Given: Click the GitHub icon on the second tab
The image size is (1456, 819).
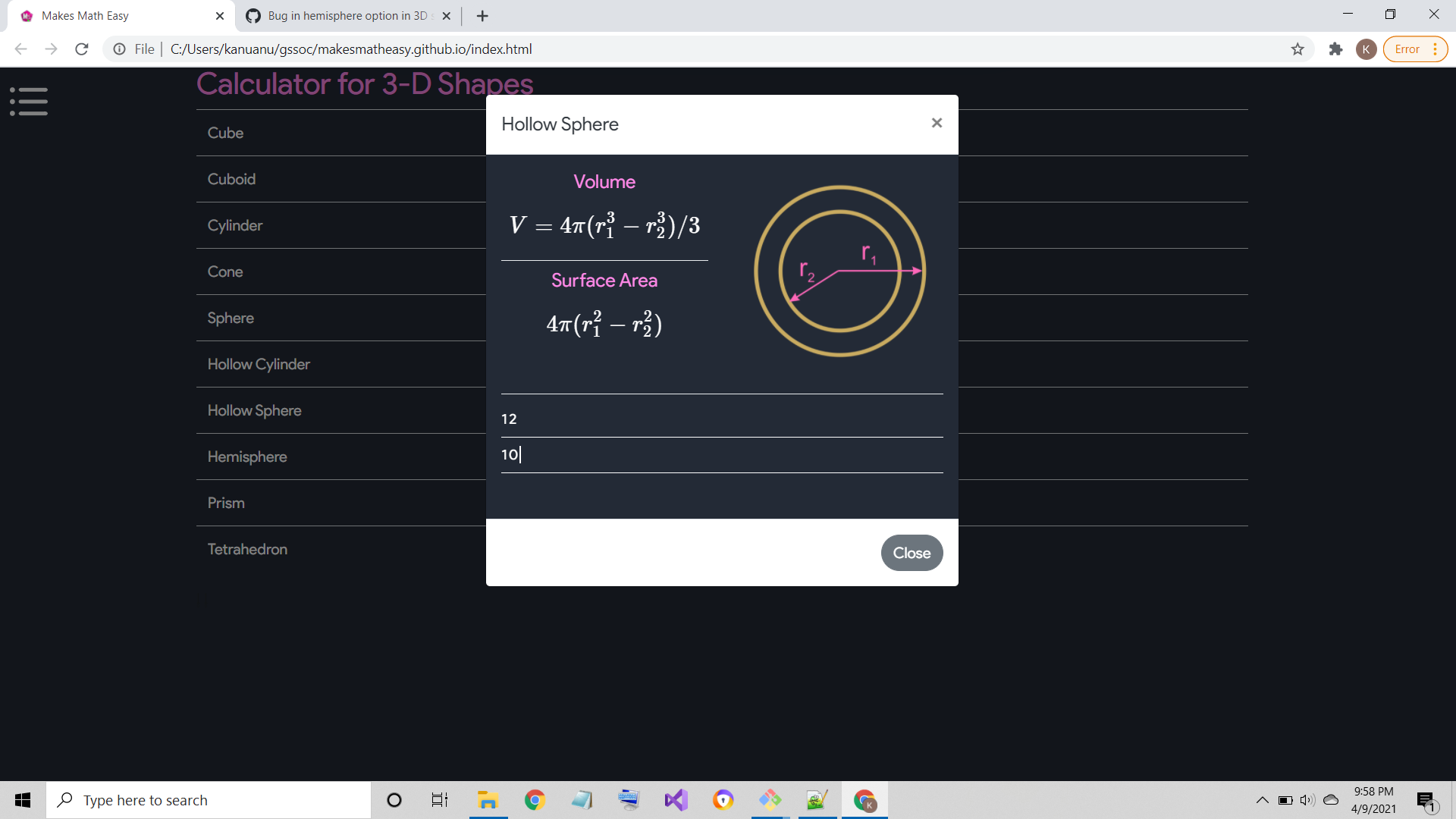Looking at the screenshot, I should [x=253, y=15].
